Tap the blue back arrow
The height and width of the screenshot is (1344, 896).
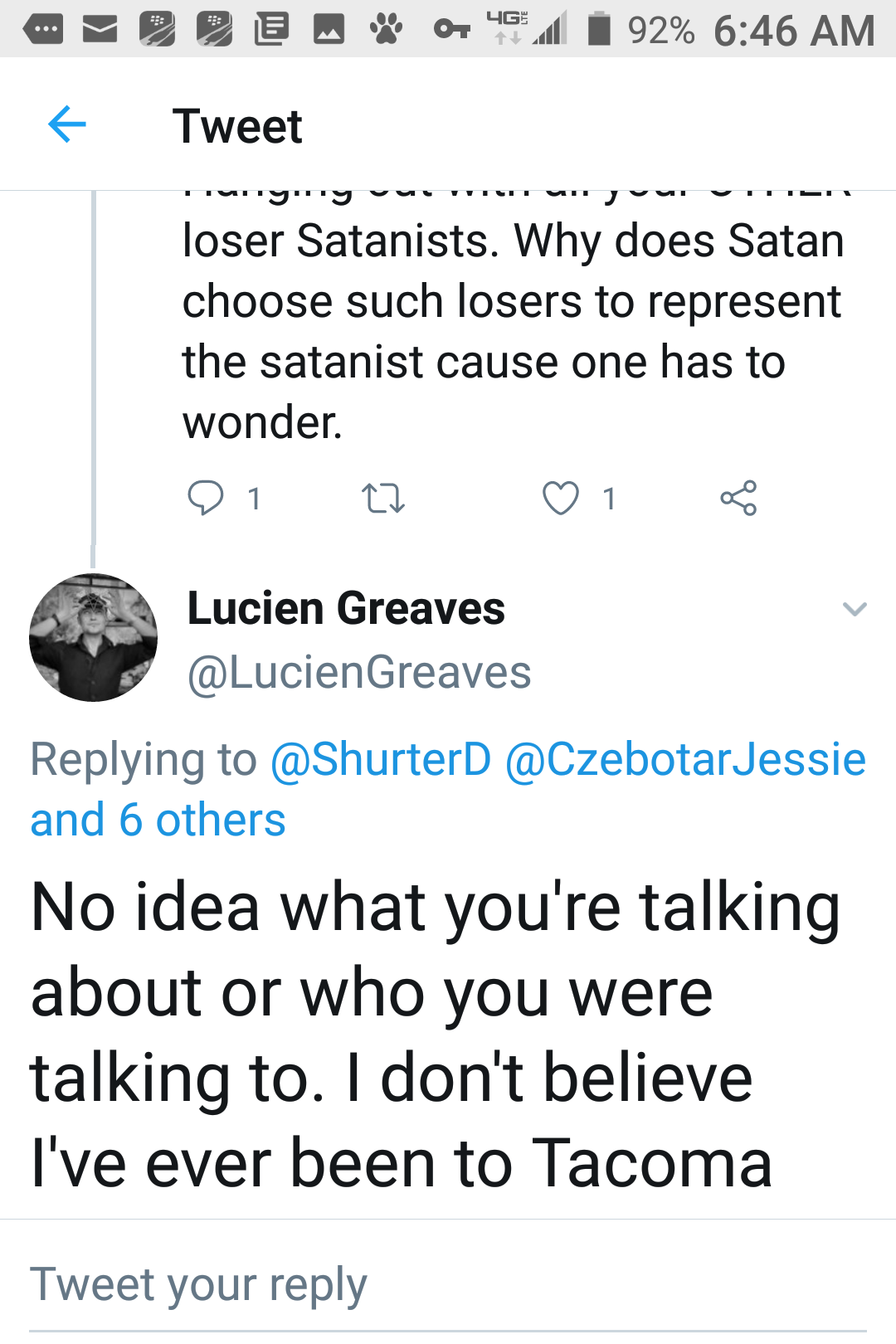[x=67, y=125]
